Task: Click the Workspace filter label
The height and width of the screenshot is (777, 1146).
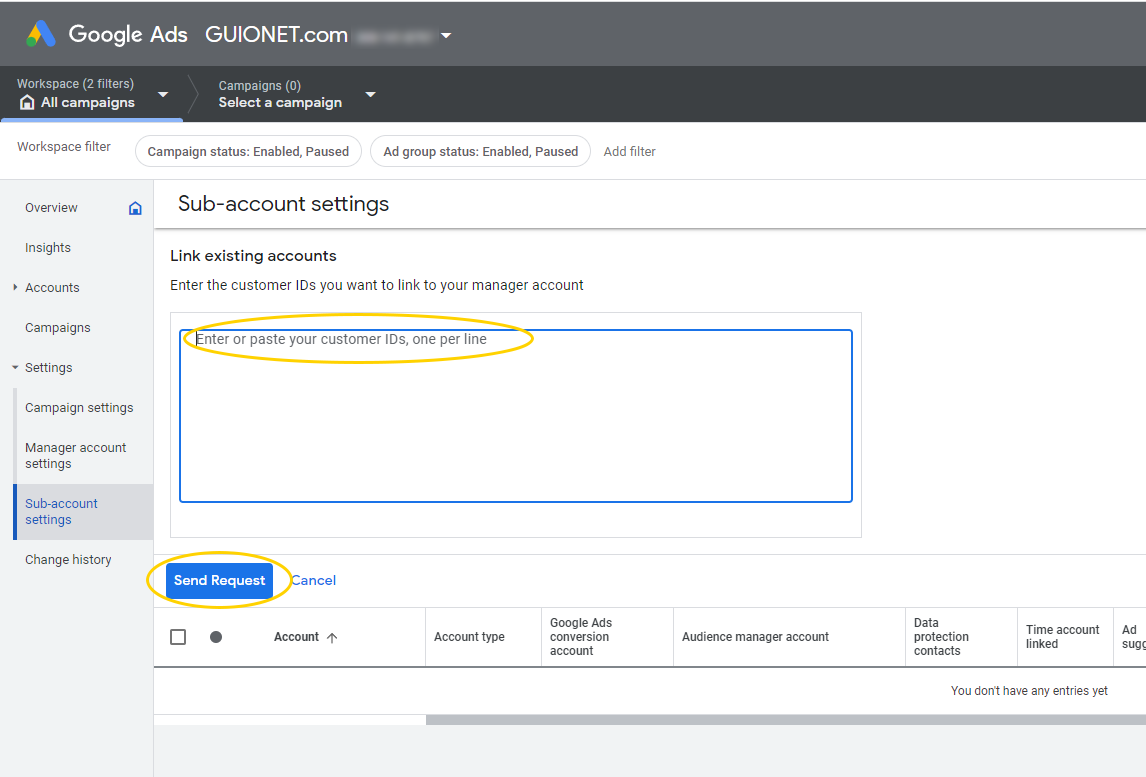Action: pos(64,146)
